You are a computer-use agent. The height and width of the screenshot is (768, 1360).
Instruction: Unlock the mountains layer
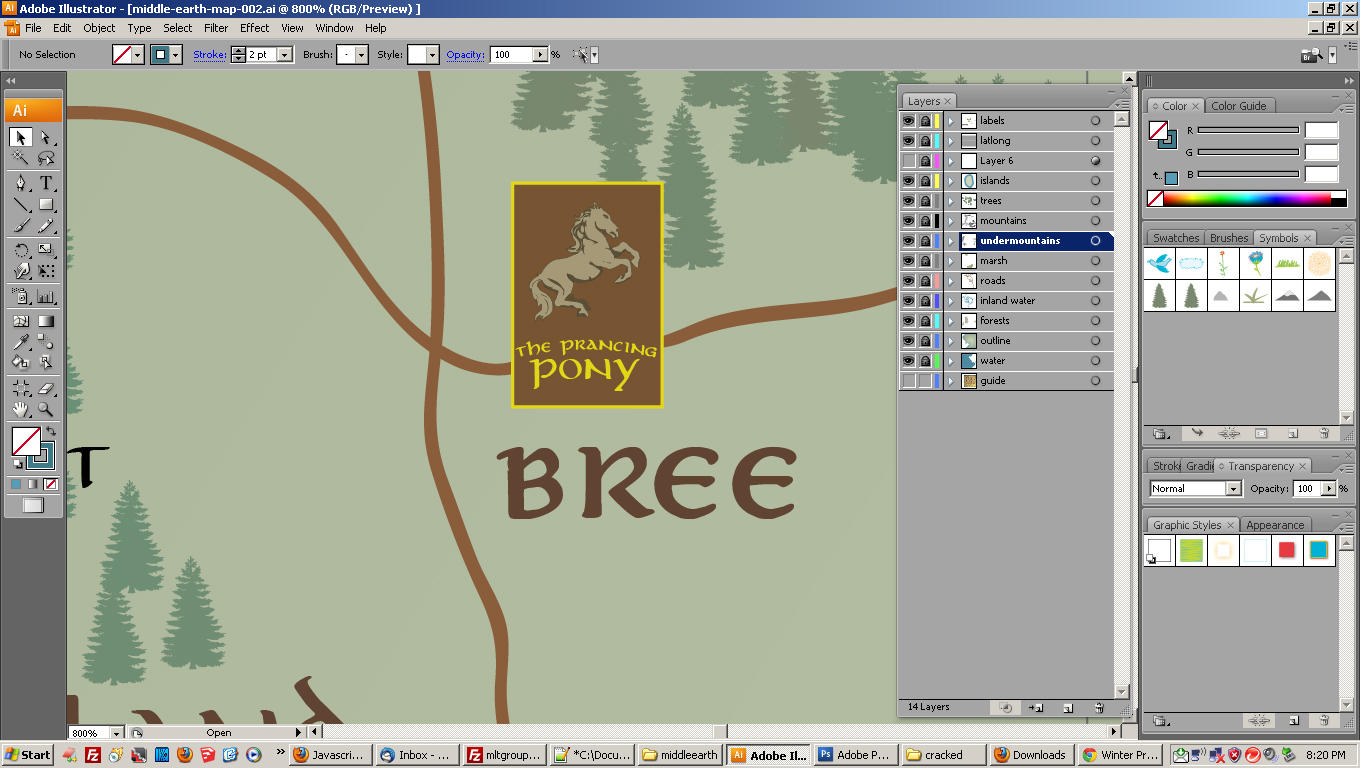coord(925,220)
